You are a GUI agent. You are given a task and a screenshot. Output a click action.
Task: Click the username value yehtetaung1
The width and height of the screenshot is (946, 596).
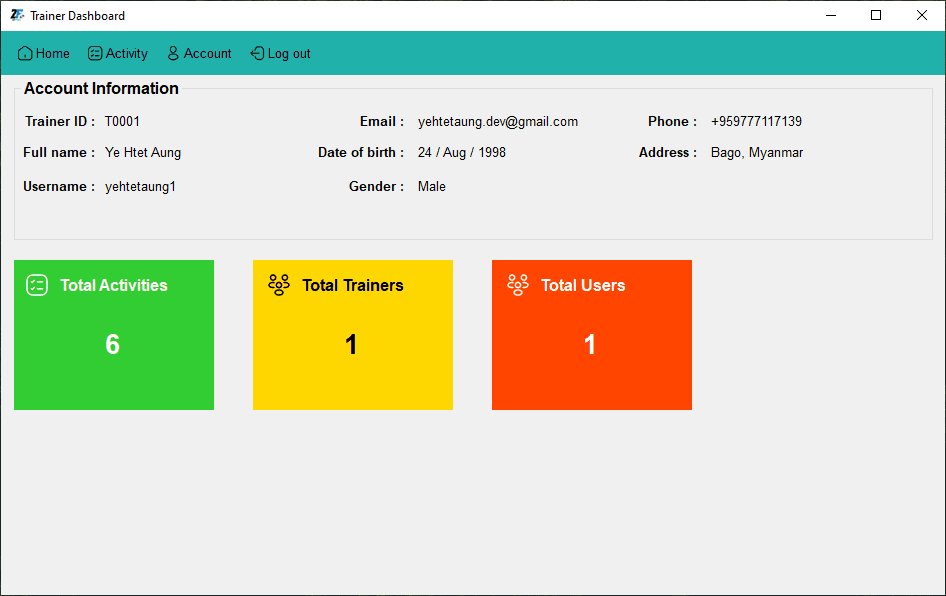coord(140,187)
